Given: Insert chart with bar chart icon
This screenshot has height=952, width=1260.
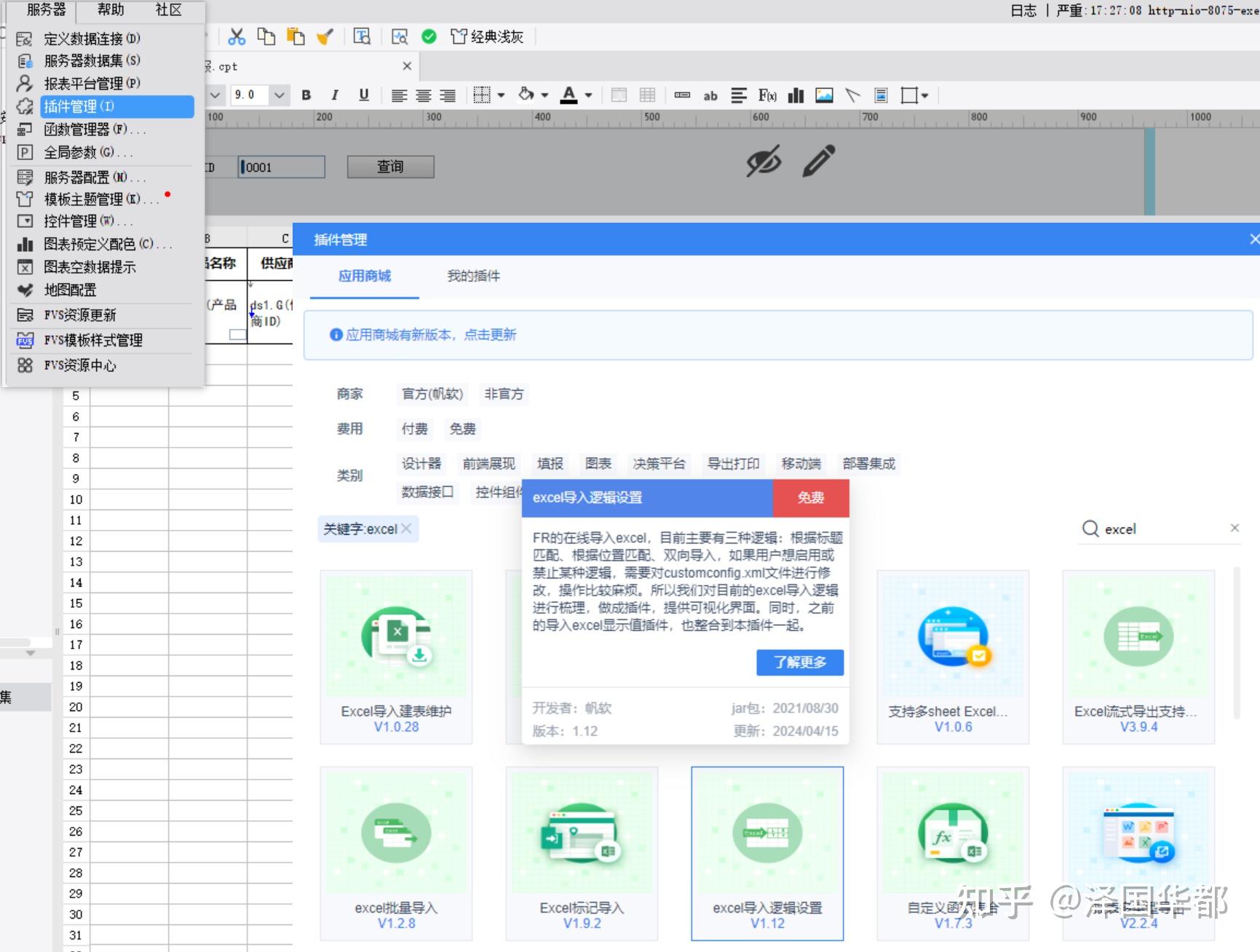Looking at the screenshot, I should click(x=796, y=95).
